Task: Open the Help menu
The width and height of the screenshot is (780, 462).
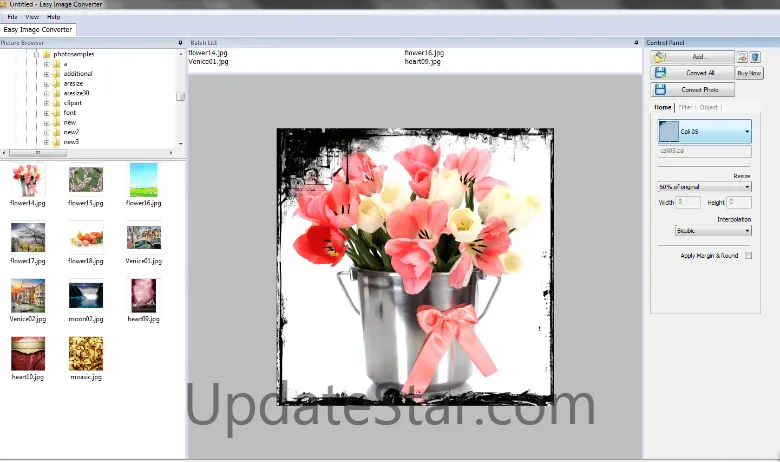Action: pos(53,17)
